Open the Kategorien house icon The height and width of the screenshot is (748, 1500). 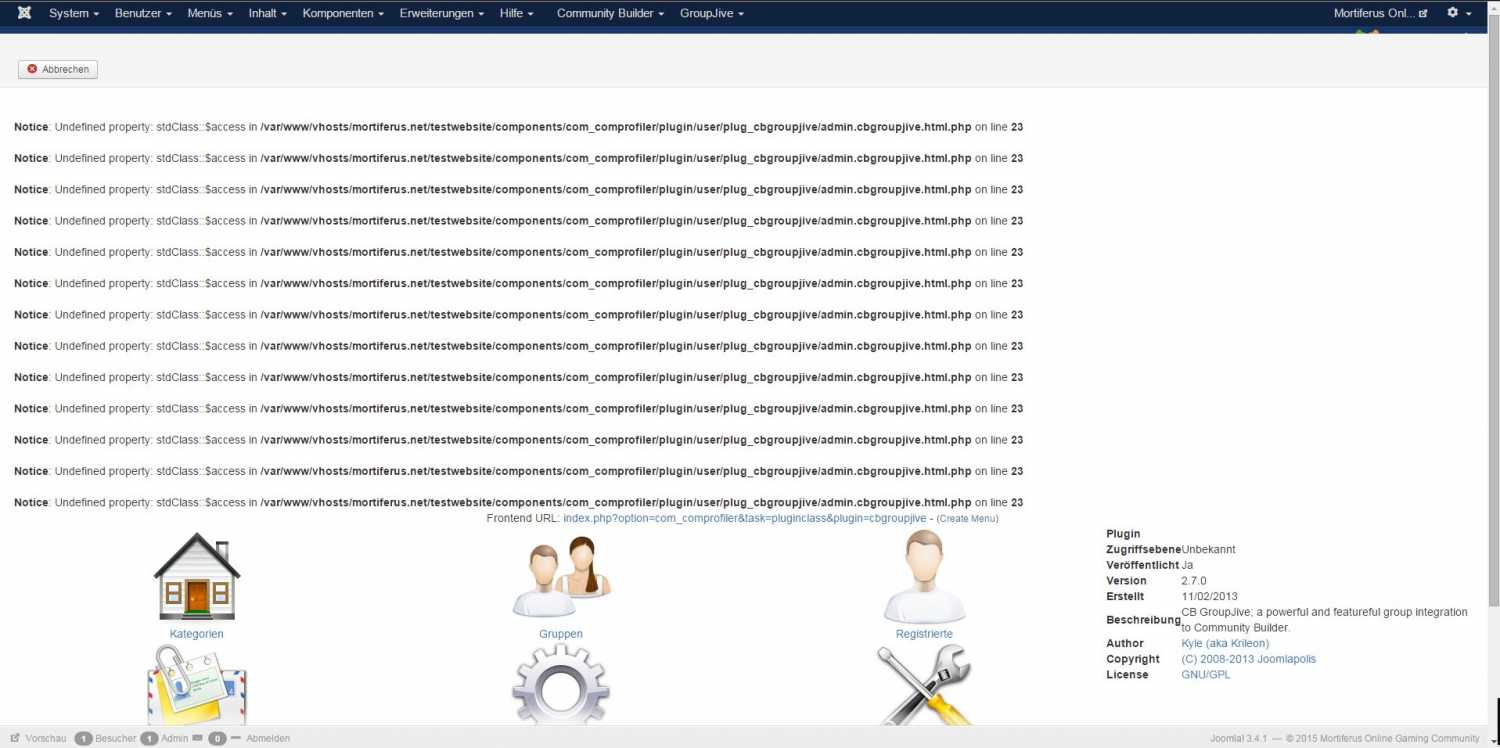coord(197,576)
